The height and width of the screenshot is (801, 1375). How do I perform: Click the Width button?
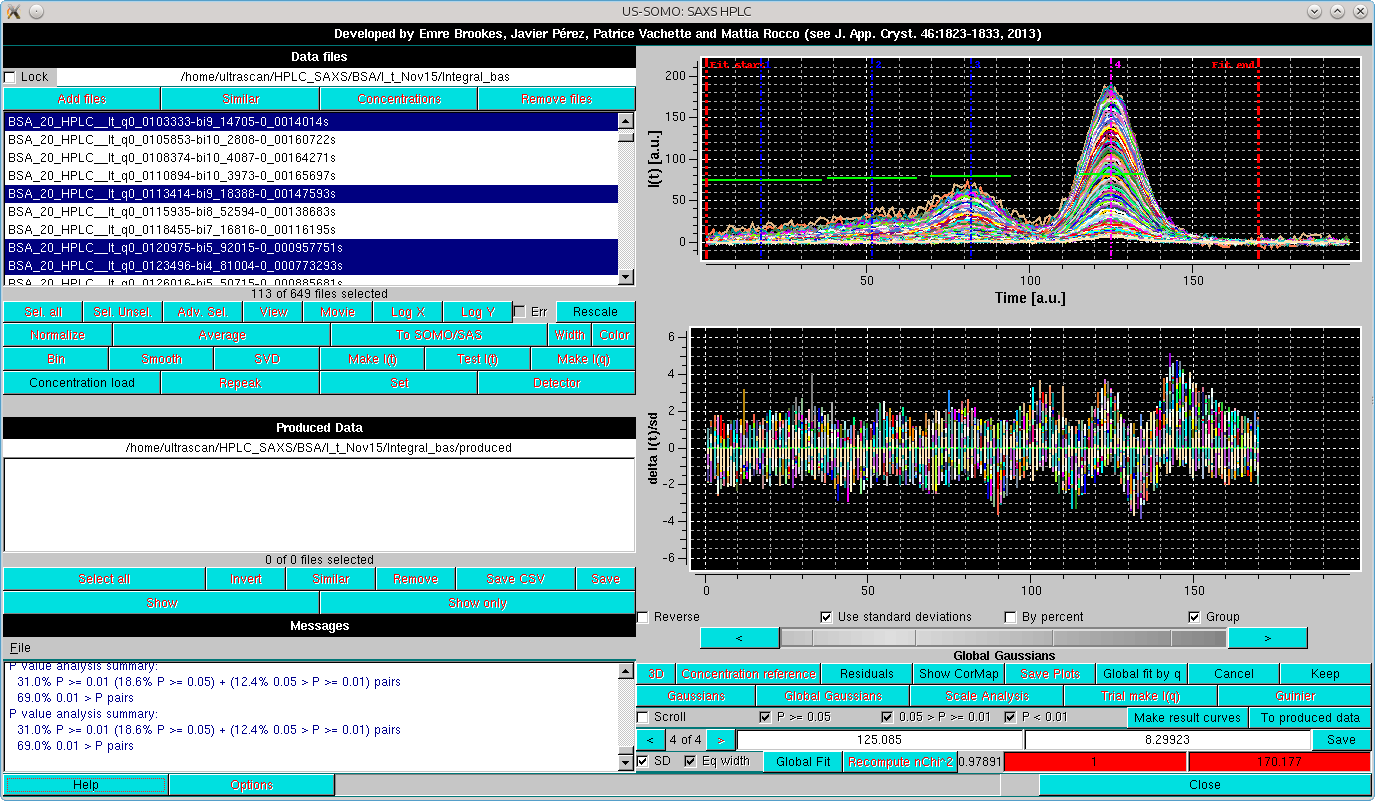click(x=570, y=335)
